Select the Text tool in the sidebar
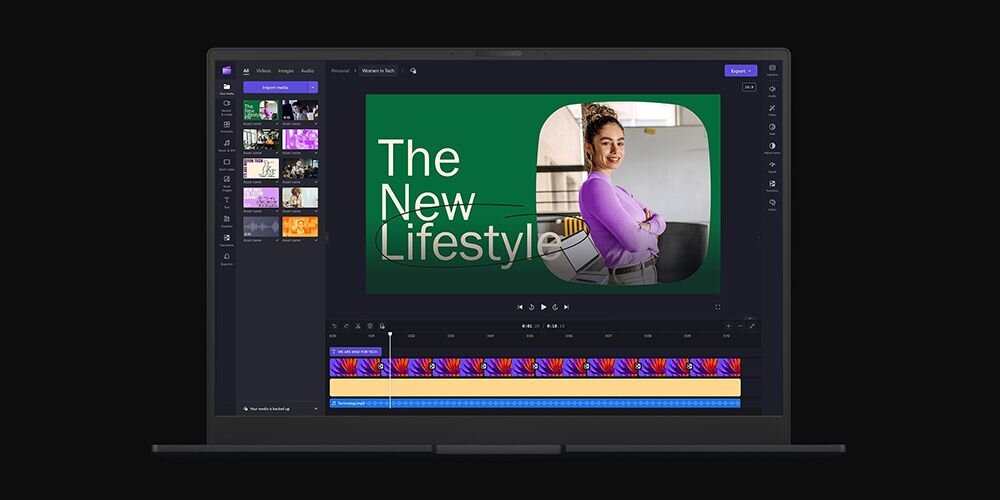 click(x=227, y=201)
